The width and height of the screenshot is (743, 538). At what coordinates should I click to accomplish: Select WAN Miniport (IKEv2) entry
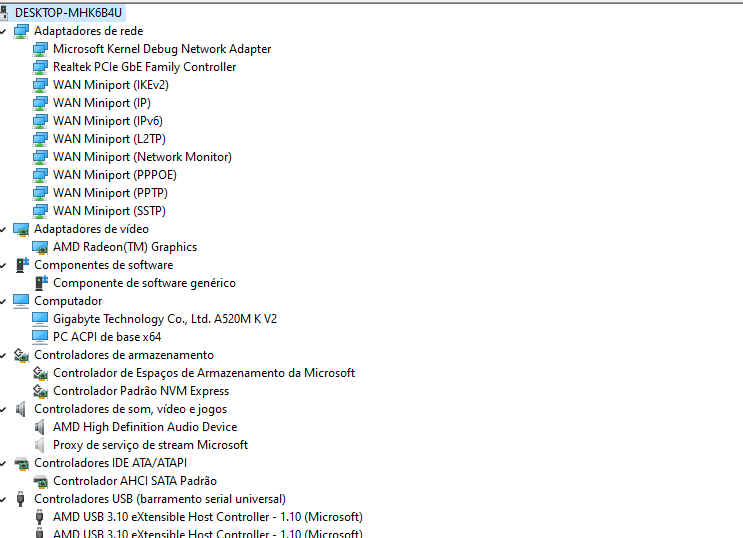tap(111, 85)
